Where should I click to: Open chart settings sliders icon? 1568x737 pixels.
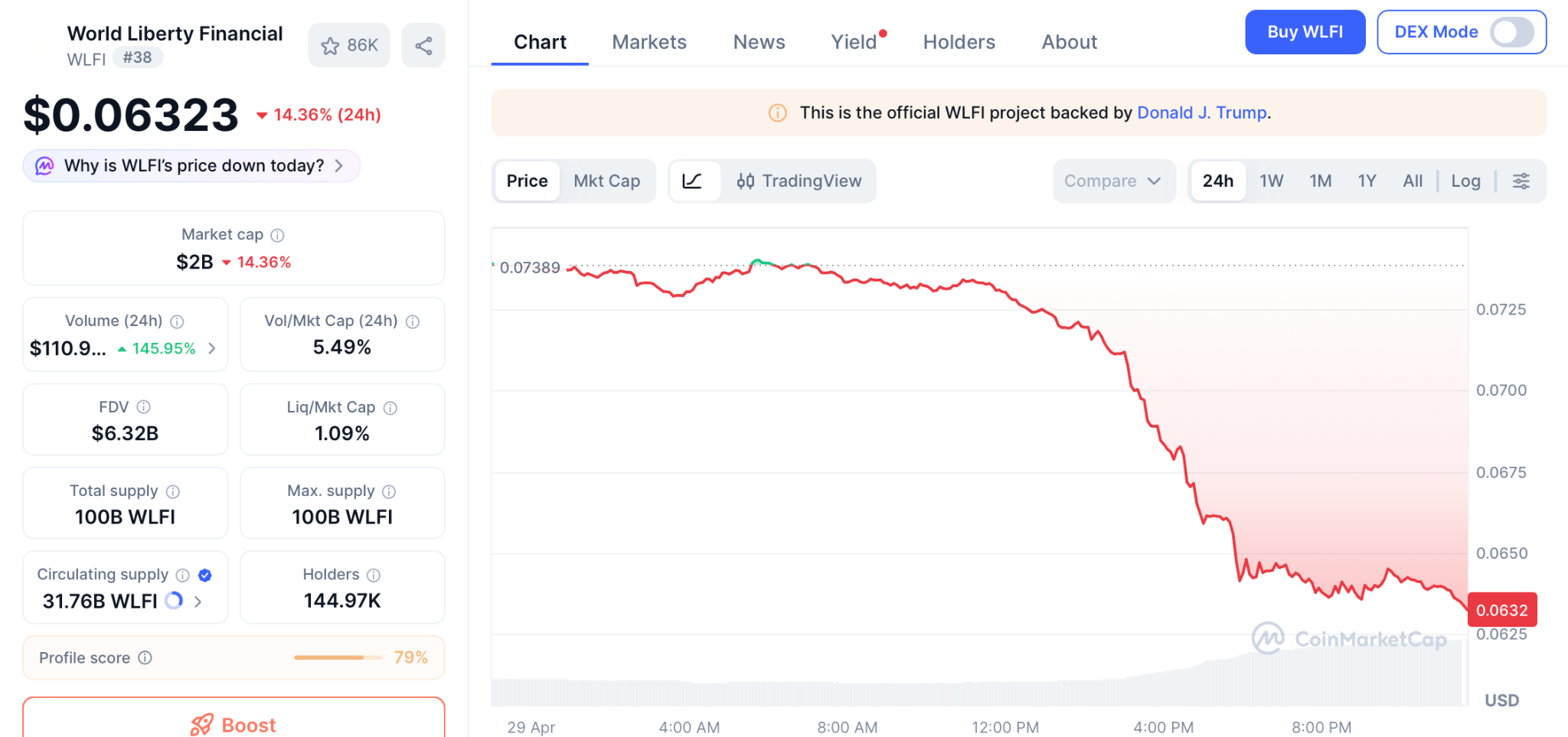coord(1521,181)
